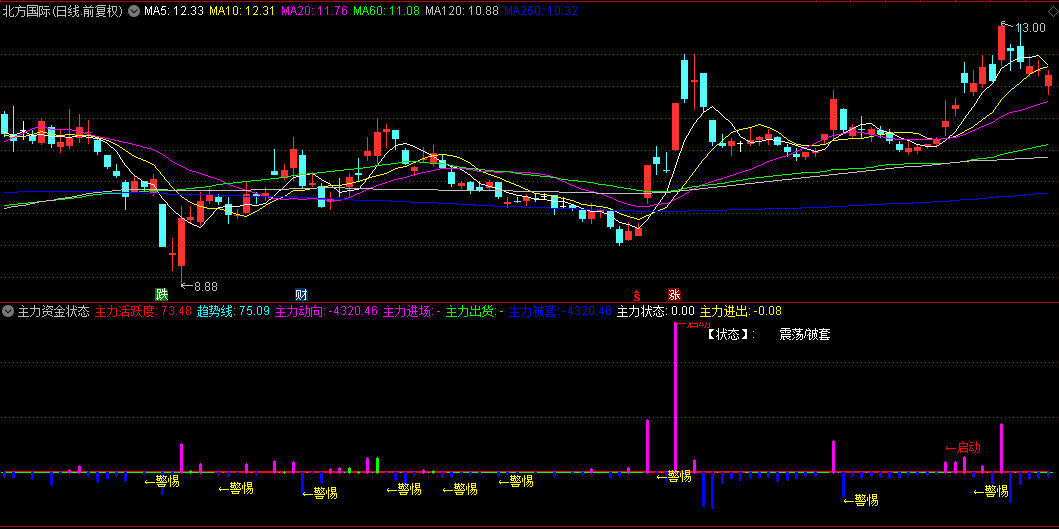Select the blue 主力被套 value
Screen dimensions: 1059x529
pos(560,311)
